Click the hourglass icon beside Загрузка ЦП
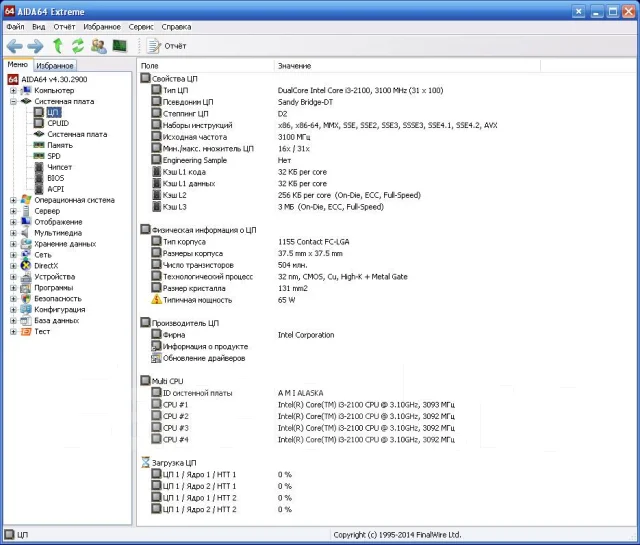Viewport: 640px width, 545px height. click(x=145, y=462)
